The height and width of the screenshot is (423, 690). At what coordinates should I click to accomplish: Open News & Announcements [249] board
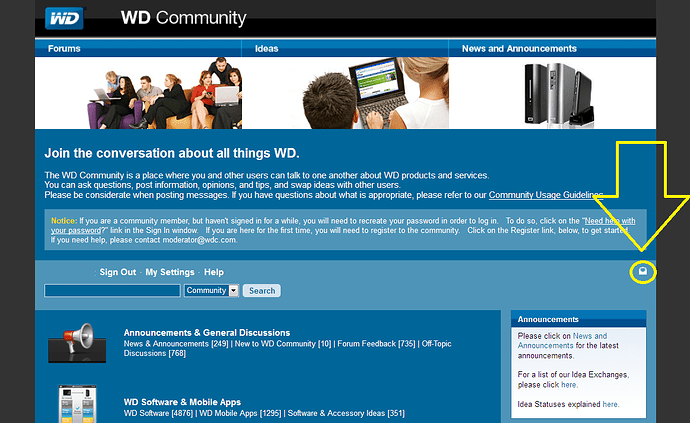point(176,344)
